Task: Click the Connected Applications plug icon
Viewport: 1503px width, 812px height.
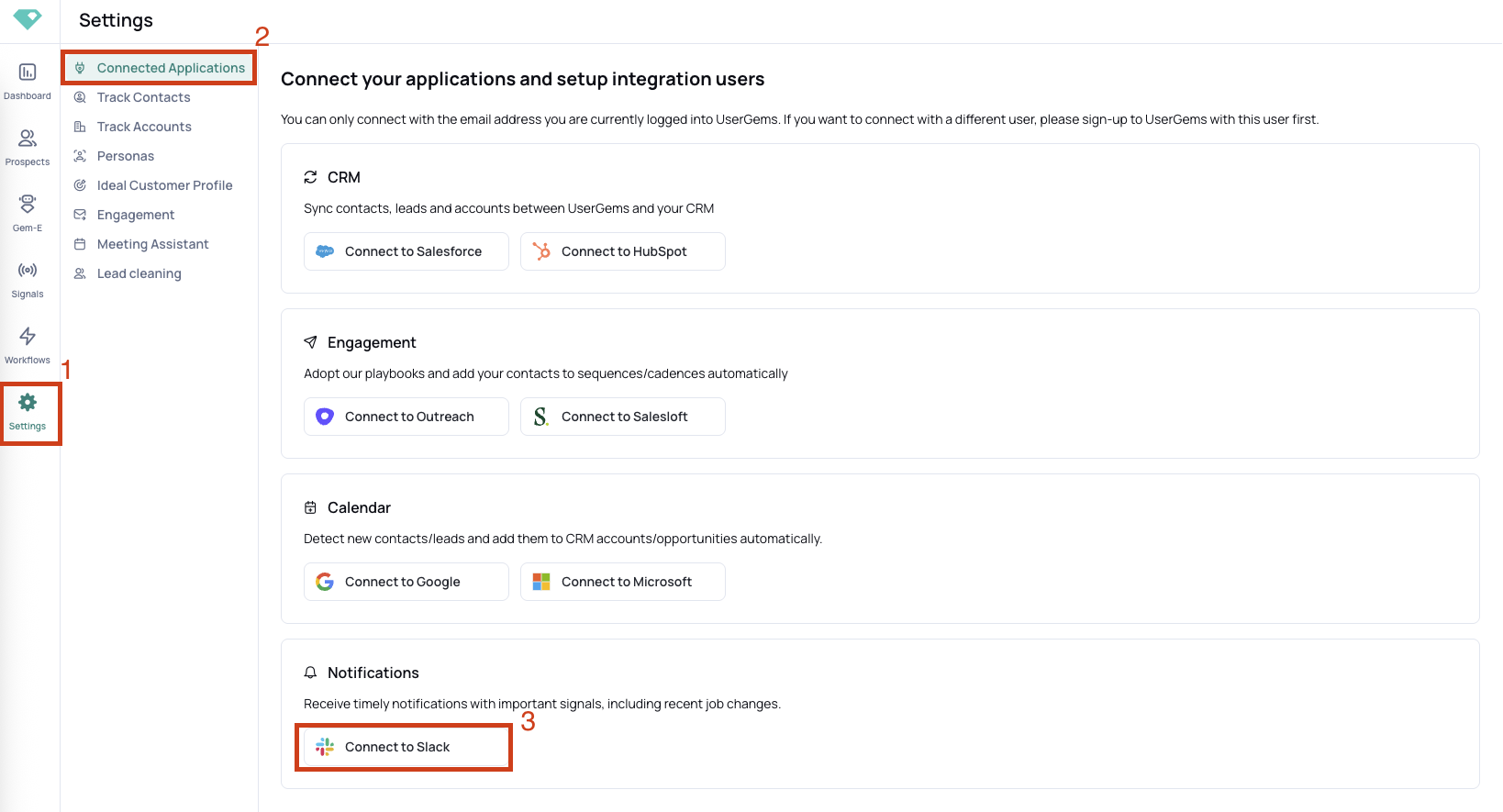Action: click(x=80, y=68)
